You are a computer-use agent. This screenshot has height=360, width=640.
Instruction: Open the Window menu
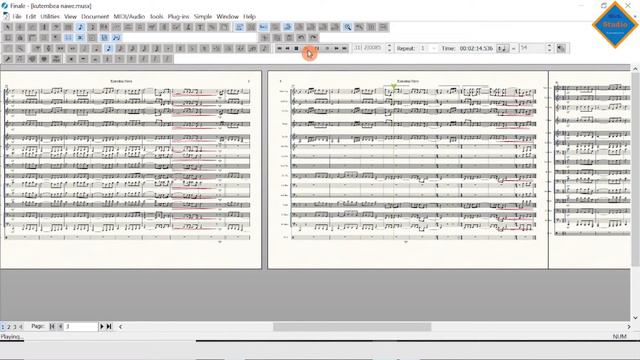(x=227, y=16)
